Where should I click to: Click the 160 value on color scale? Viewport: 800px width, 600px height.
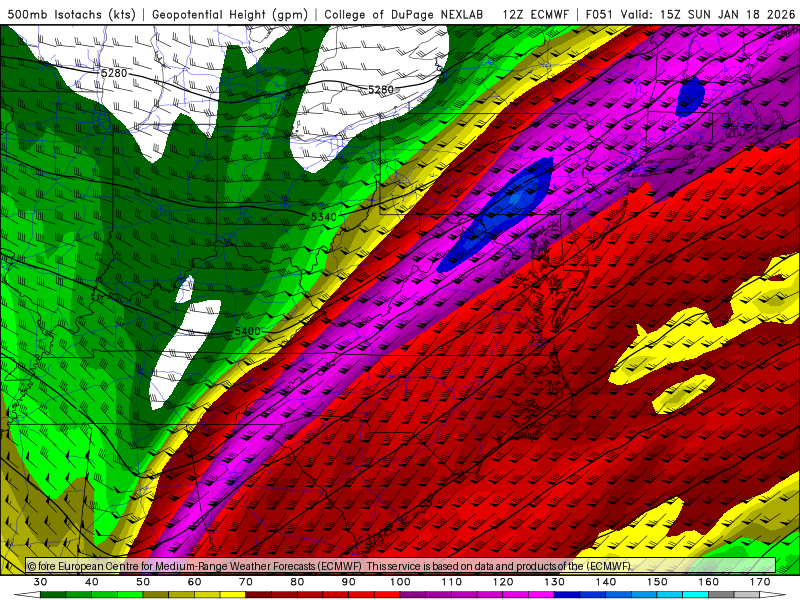(x=709, y=582)
